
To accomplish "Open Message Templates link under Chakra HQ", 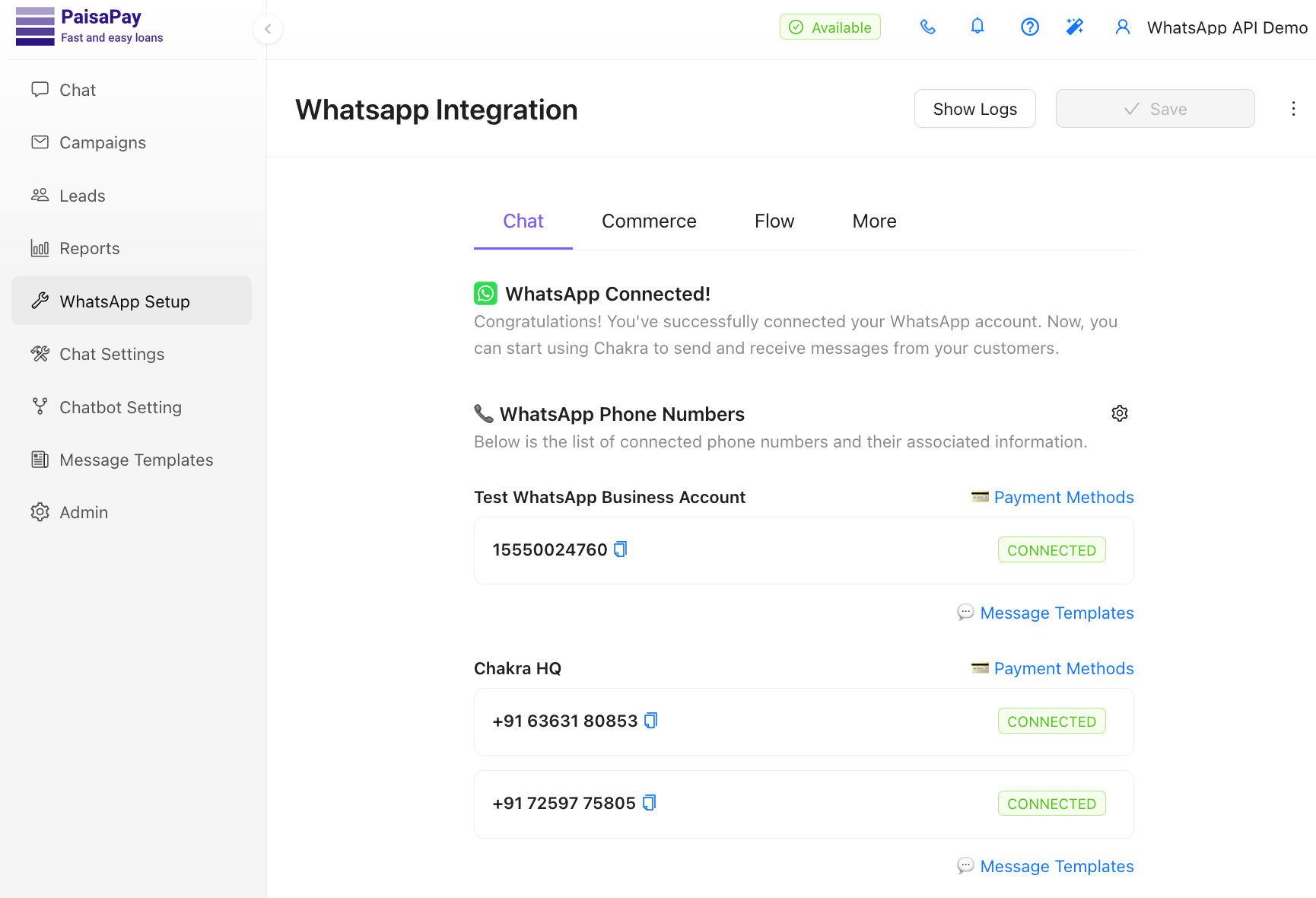I will point(1045,866).
